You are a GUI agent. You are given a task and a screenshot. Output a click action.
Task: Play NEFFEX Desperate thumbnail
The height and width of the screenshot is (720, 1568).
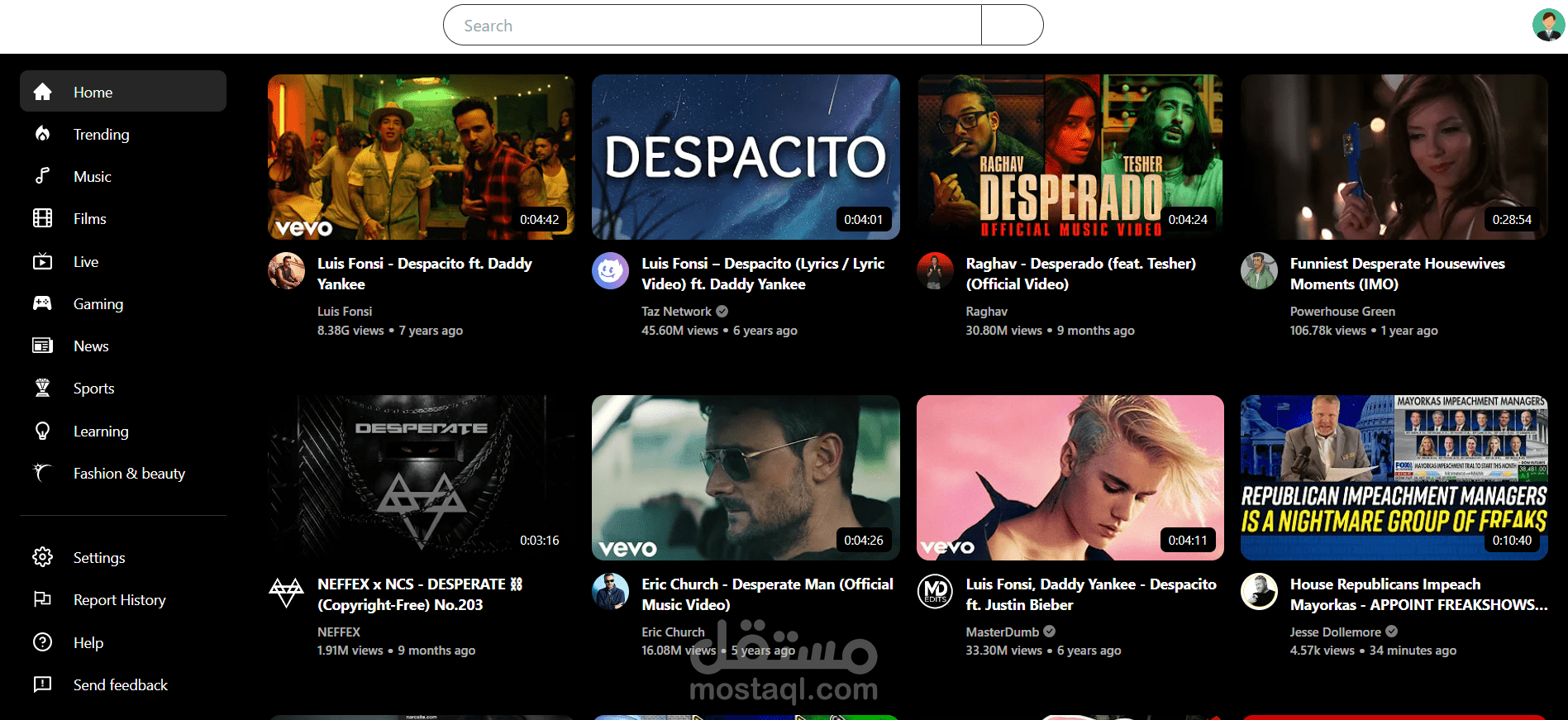pos(422,478)
